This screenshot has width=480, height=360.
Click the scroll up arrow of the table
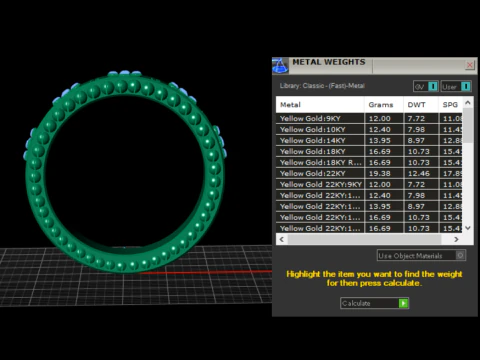pos(468,103)
